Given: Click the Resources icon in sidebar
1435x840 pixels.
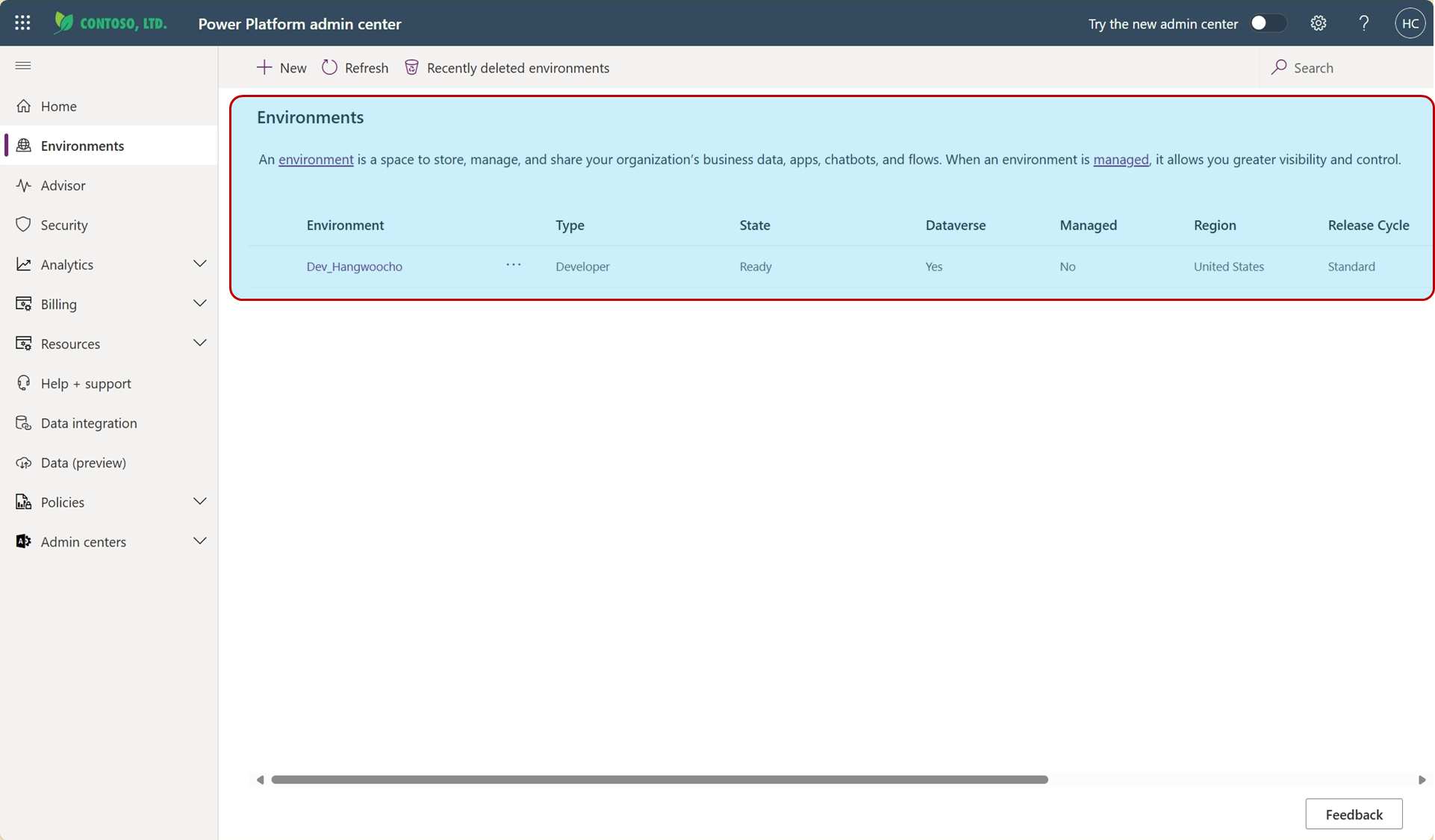Looking at the screenshot, I should [x=24, y=343].
